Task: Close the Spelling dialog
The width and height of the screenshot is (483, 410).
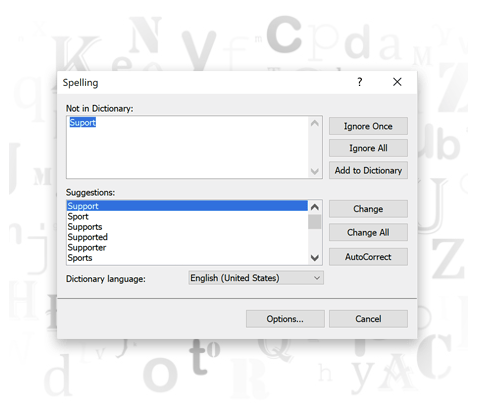Action: pyautogui.click(x=397, y=82)
